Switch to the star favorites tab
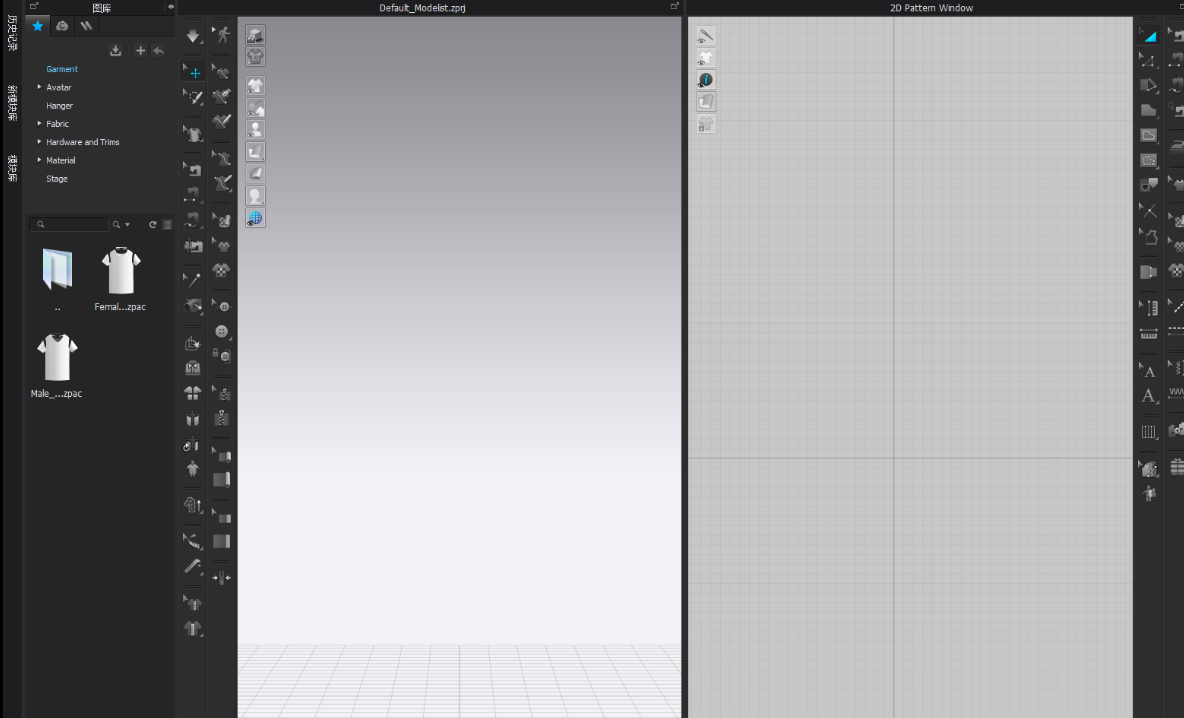This screenshot has width=1184, height=718. [38, 26]
